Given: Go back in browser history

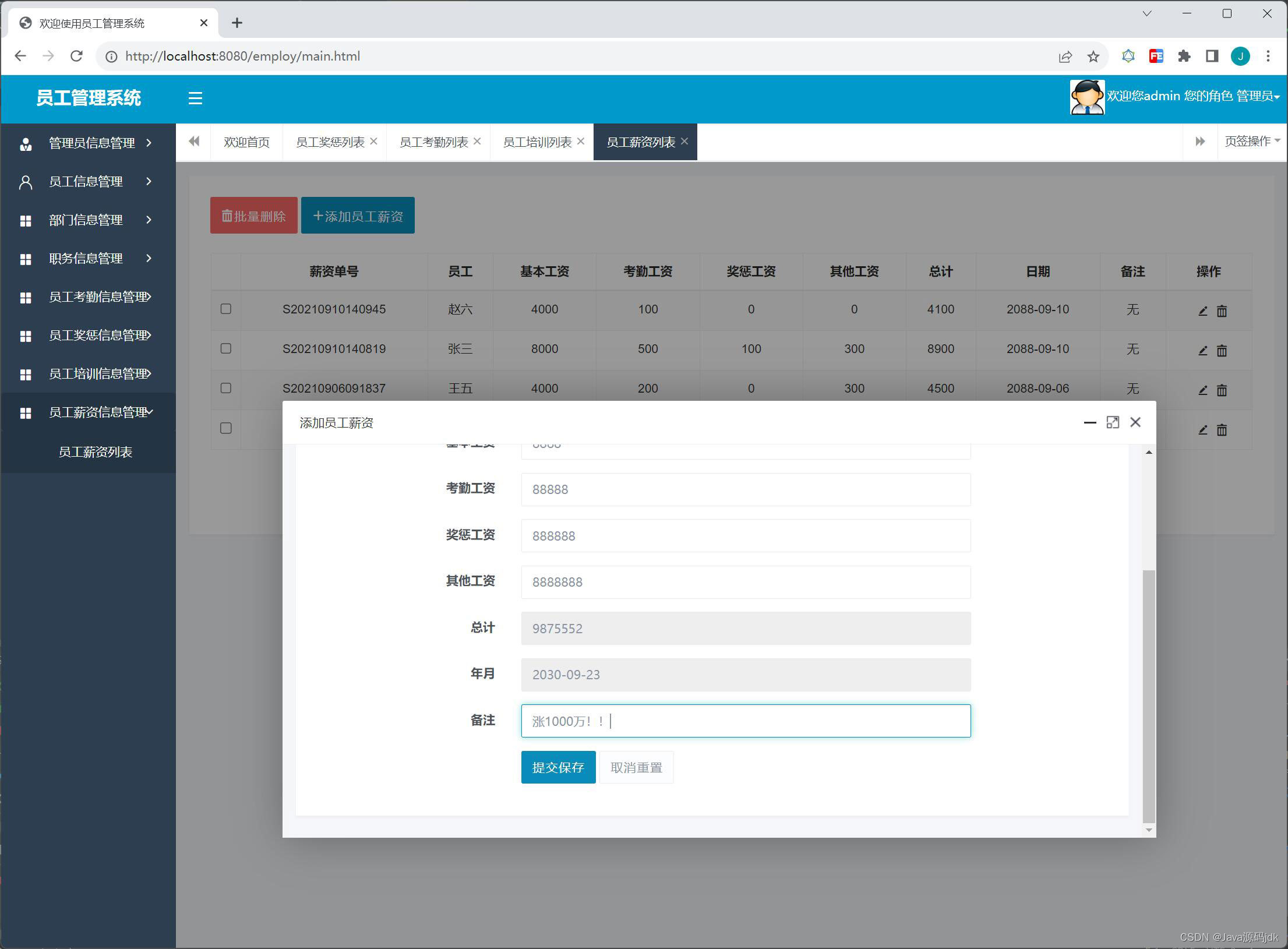Looking at the screenshot, I should point(20,56).
